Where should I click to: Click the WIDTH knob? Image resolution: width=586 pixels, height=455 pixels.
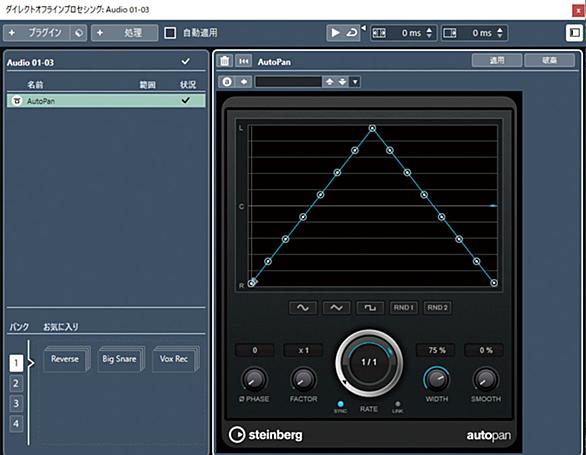[437, 379]
